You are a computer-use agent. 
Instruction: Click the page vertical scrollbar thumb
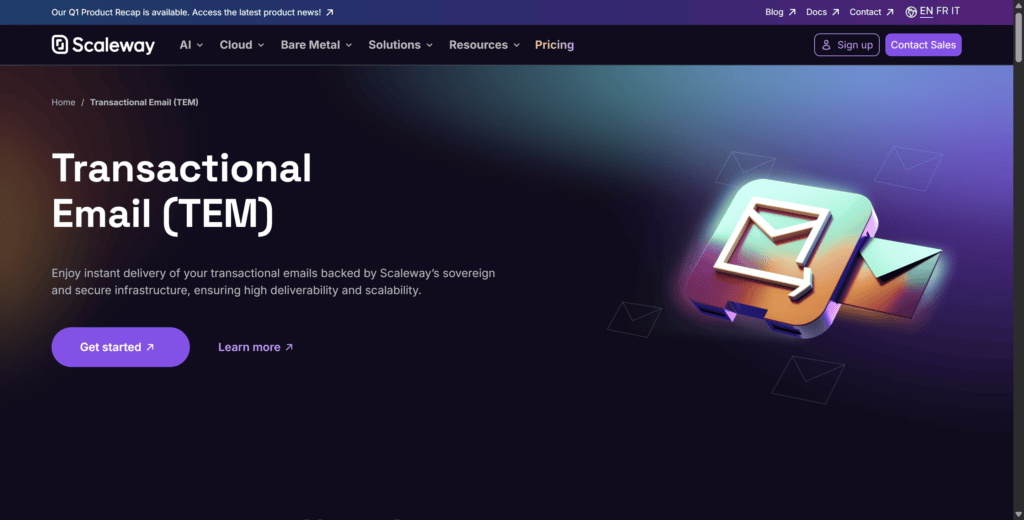coord(1018,37)
